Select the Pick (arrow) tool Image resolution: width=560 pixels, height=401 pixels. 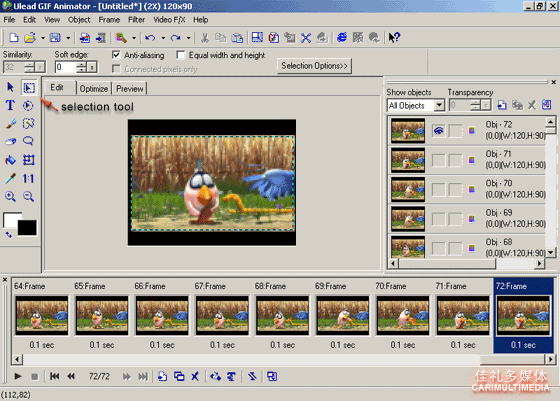tap(10, 87)
